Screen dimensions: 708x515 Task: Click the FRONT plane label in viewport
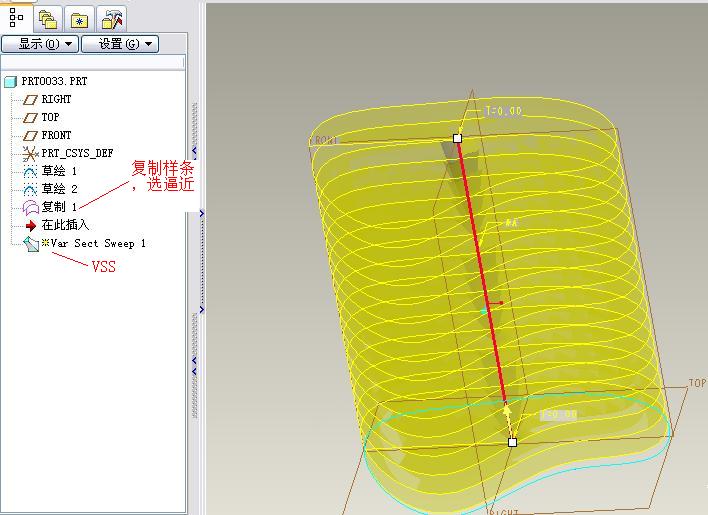(324, 141)
